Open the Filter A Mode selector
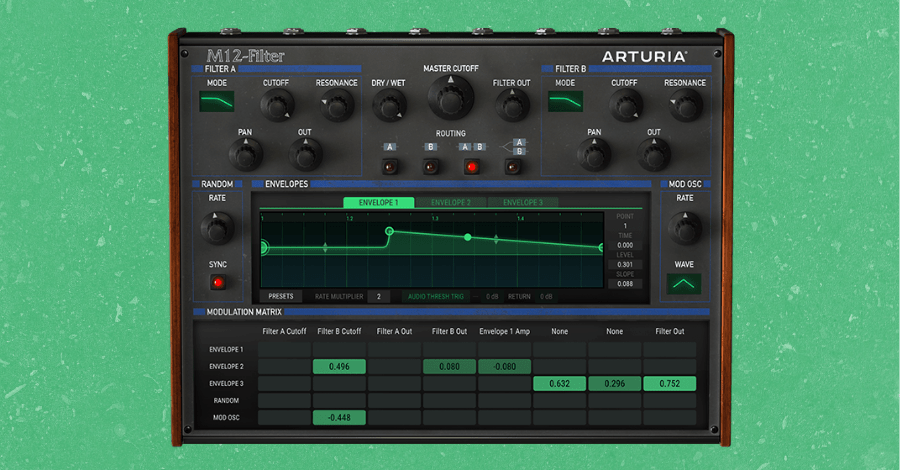The height and width of the screenshot is (470, 900). (217, 102)
